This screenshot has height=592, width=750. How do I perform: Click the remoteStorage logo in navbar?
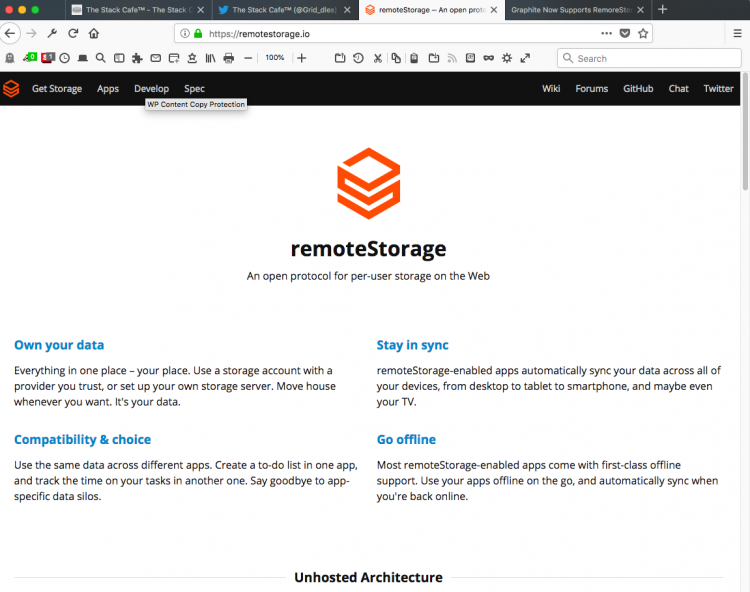click(x=11, y=88)
